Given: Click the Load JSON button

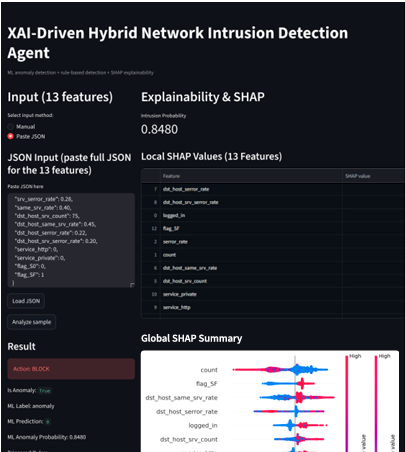Looking at the screenshot, I should click(x=26, y=301).
